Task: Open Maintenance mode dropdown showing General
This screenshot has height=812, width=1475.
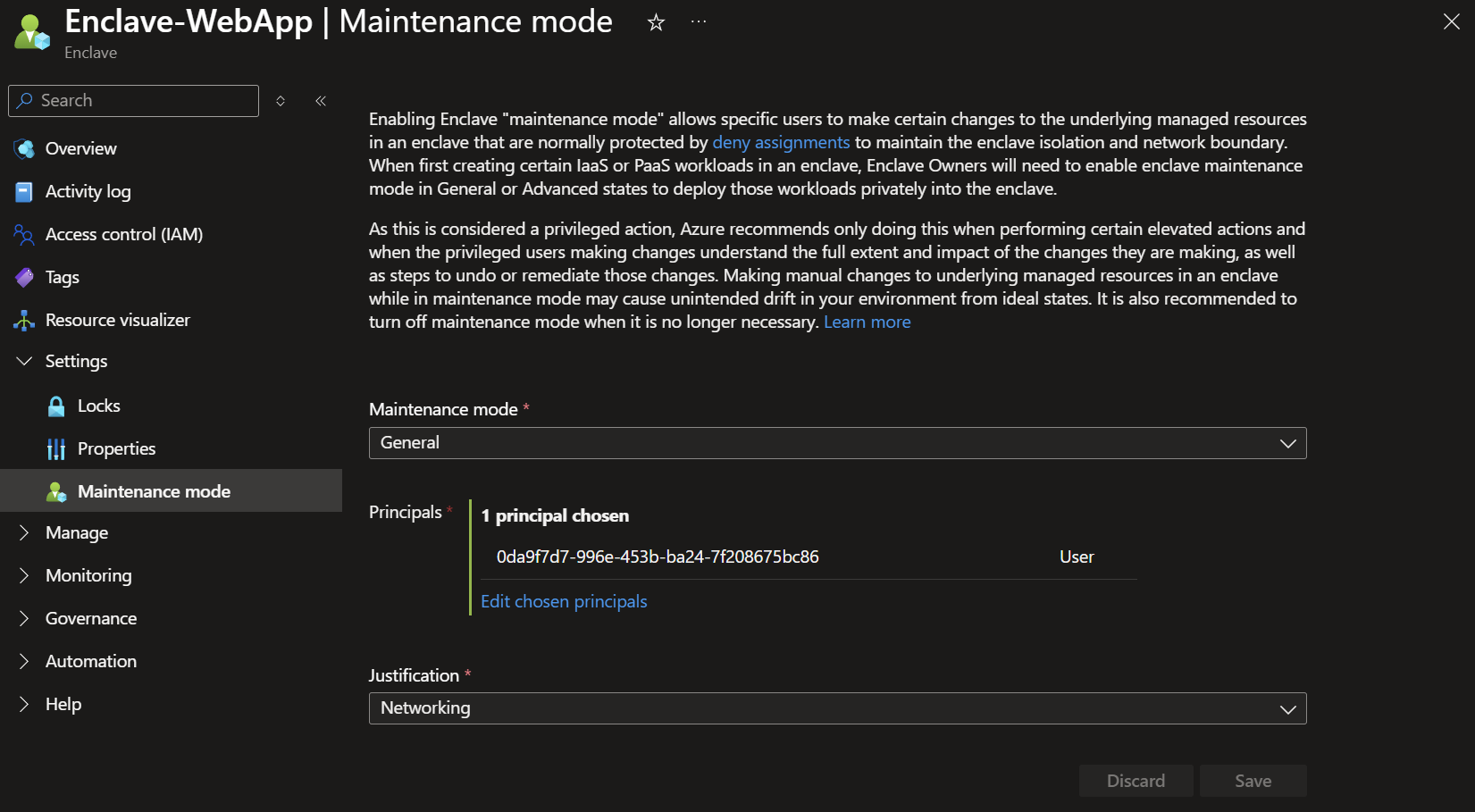Action: 837,443
